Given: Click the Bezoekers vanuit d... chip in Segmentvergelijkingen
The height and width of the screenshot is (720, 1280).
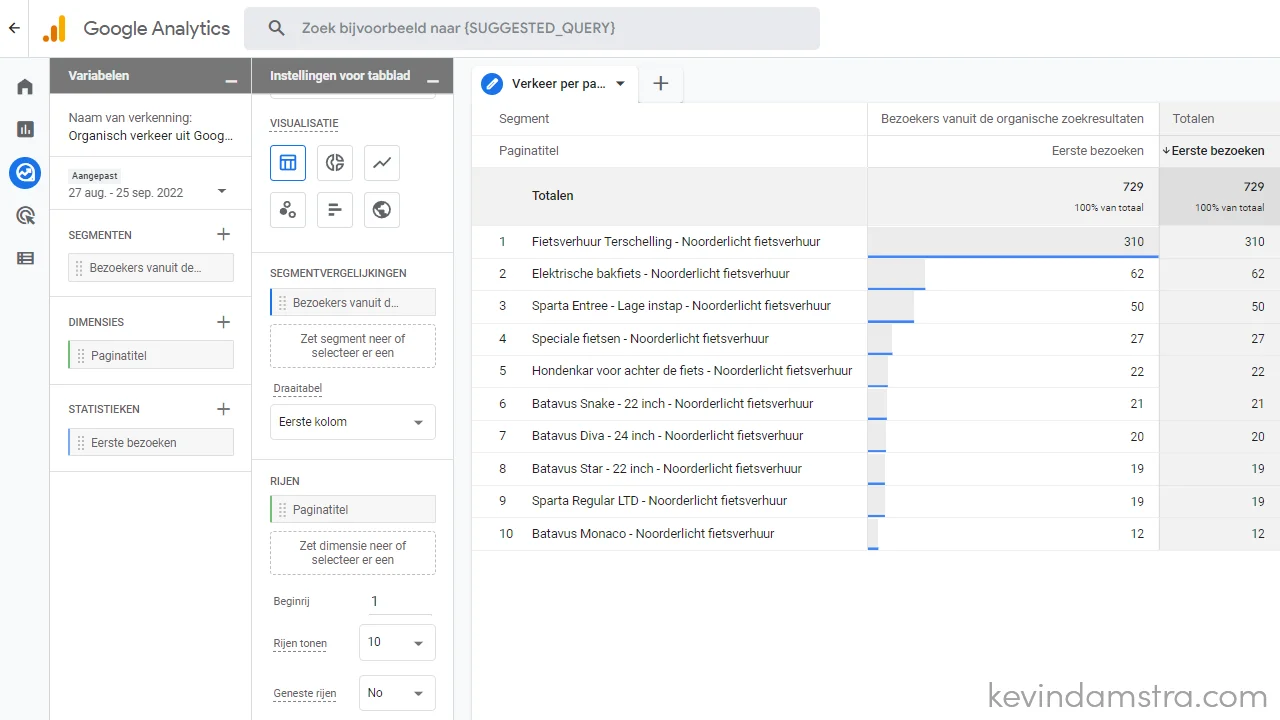Looking at the screenshot, I should (353, 302).
